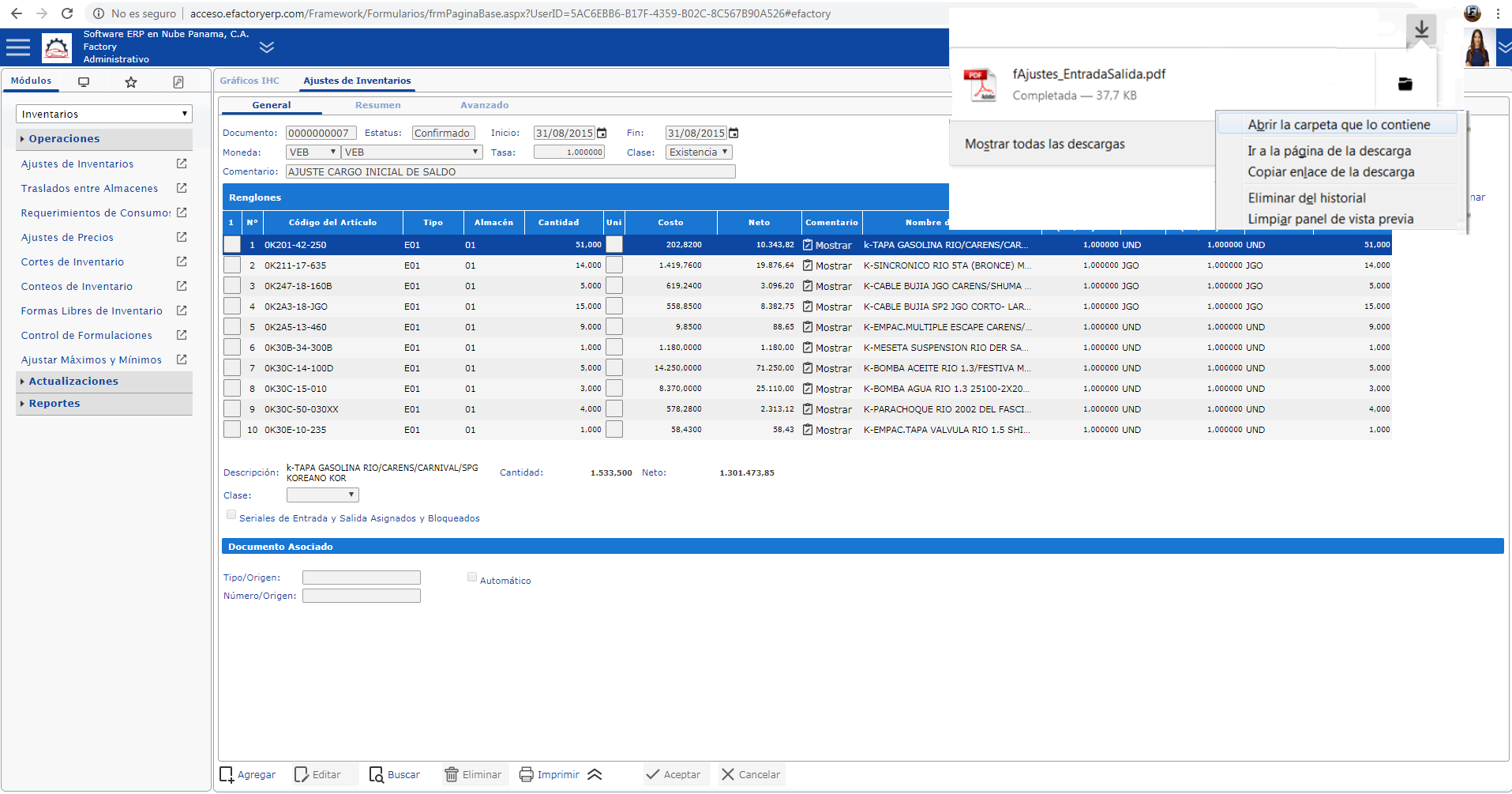
Task: Select Abrir la carpeta que lo contiene
Action: [x=1338, y=125]
